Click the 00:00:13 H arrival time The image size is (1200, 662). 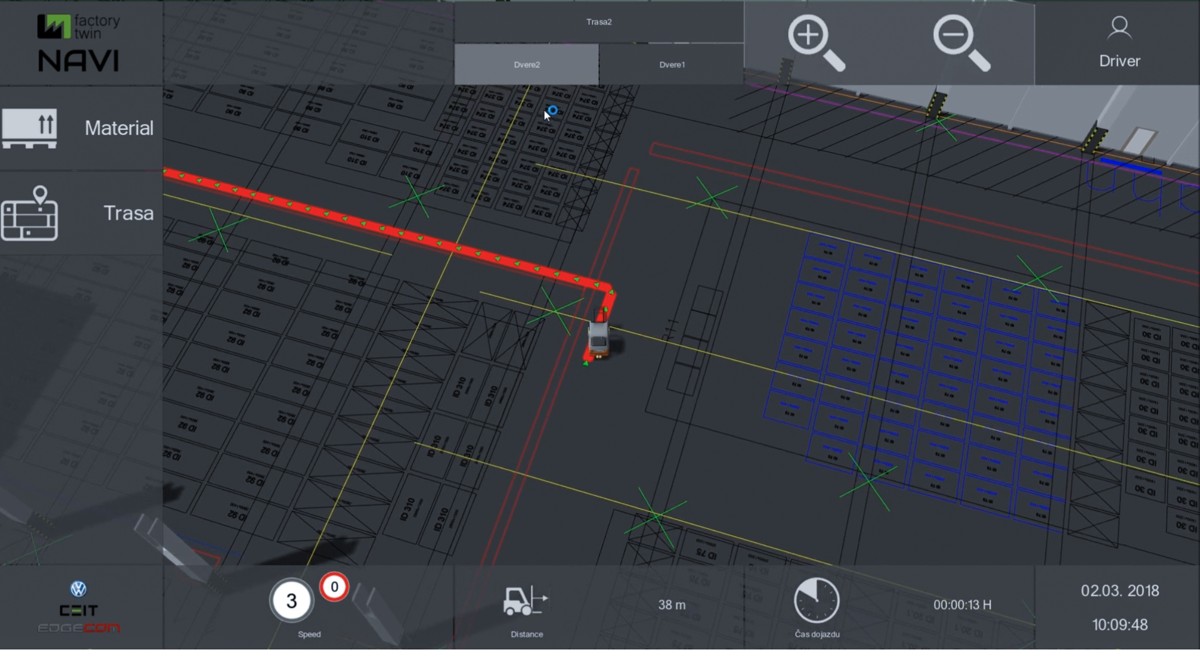click(x=962, y=605)
